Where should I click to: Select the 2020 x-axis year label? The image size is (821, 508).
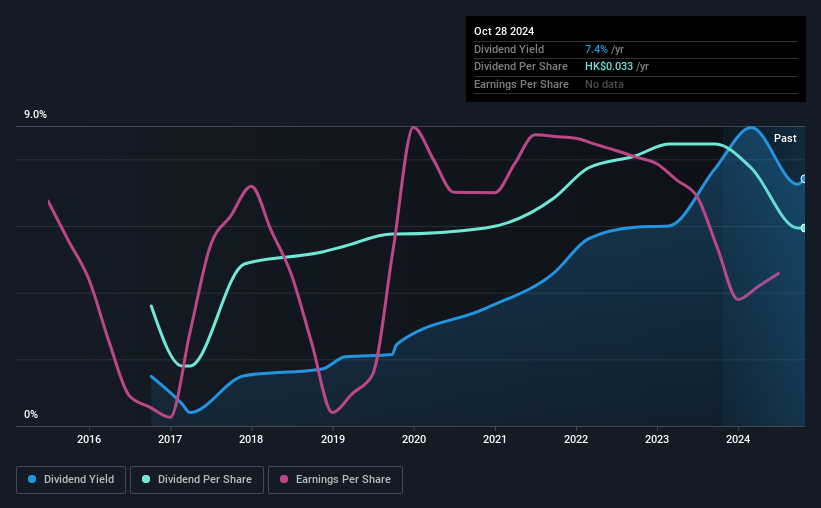pyautogui.click(x=413, y=440)
